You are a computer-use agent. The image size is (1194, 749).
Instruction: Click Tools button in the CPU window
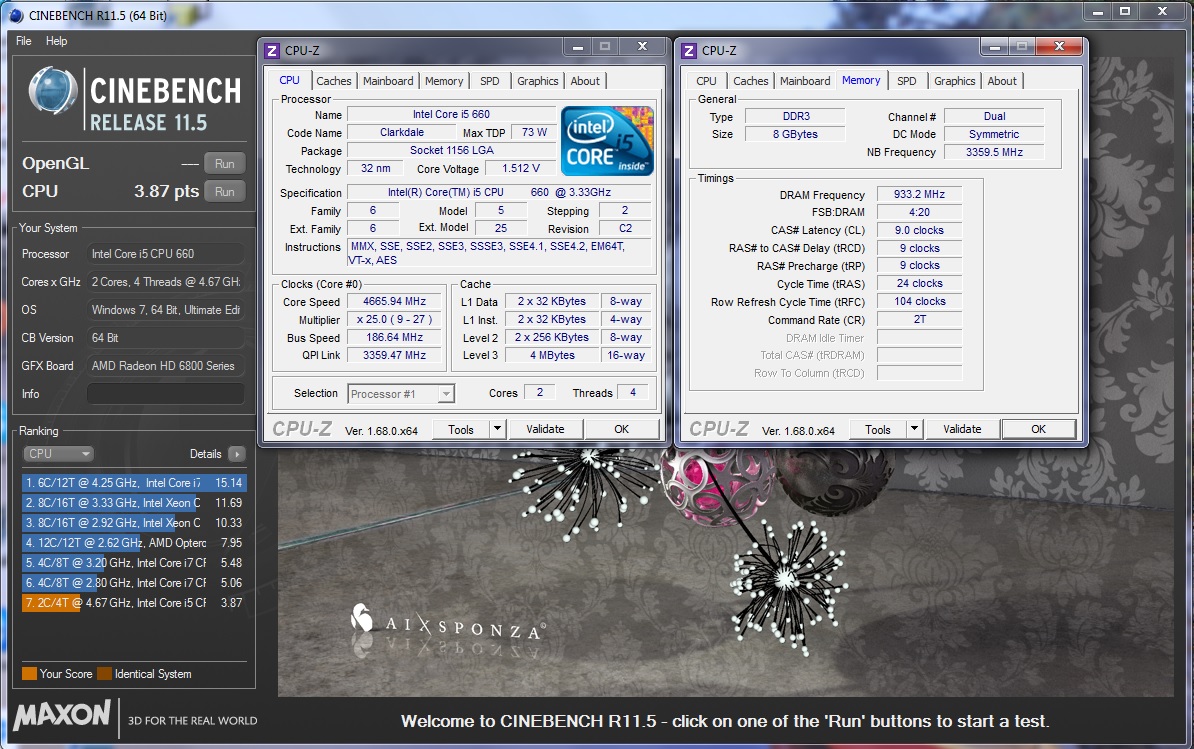[x=461, y=429]
